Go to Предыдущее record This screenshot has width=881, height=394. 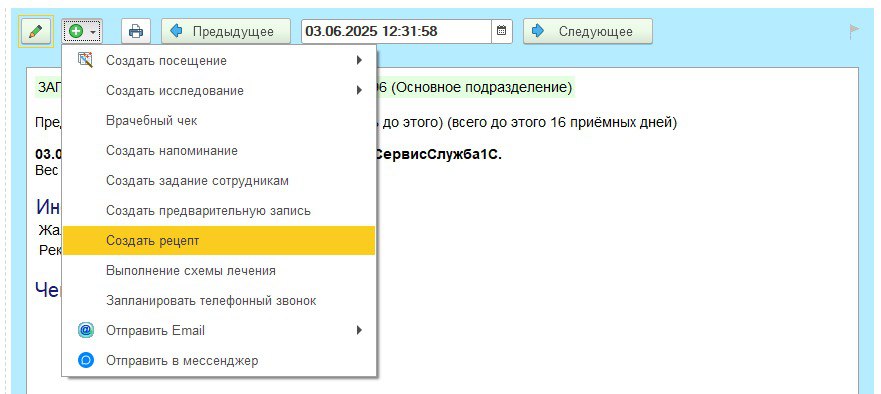coord(226,31)
